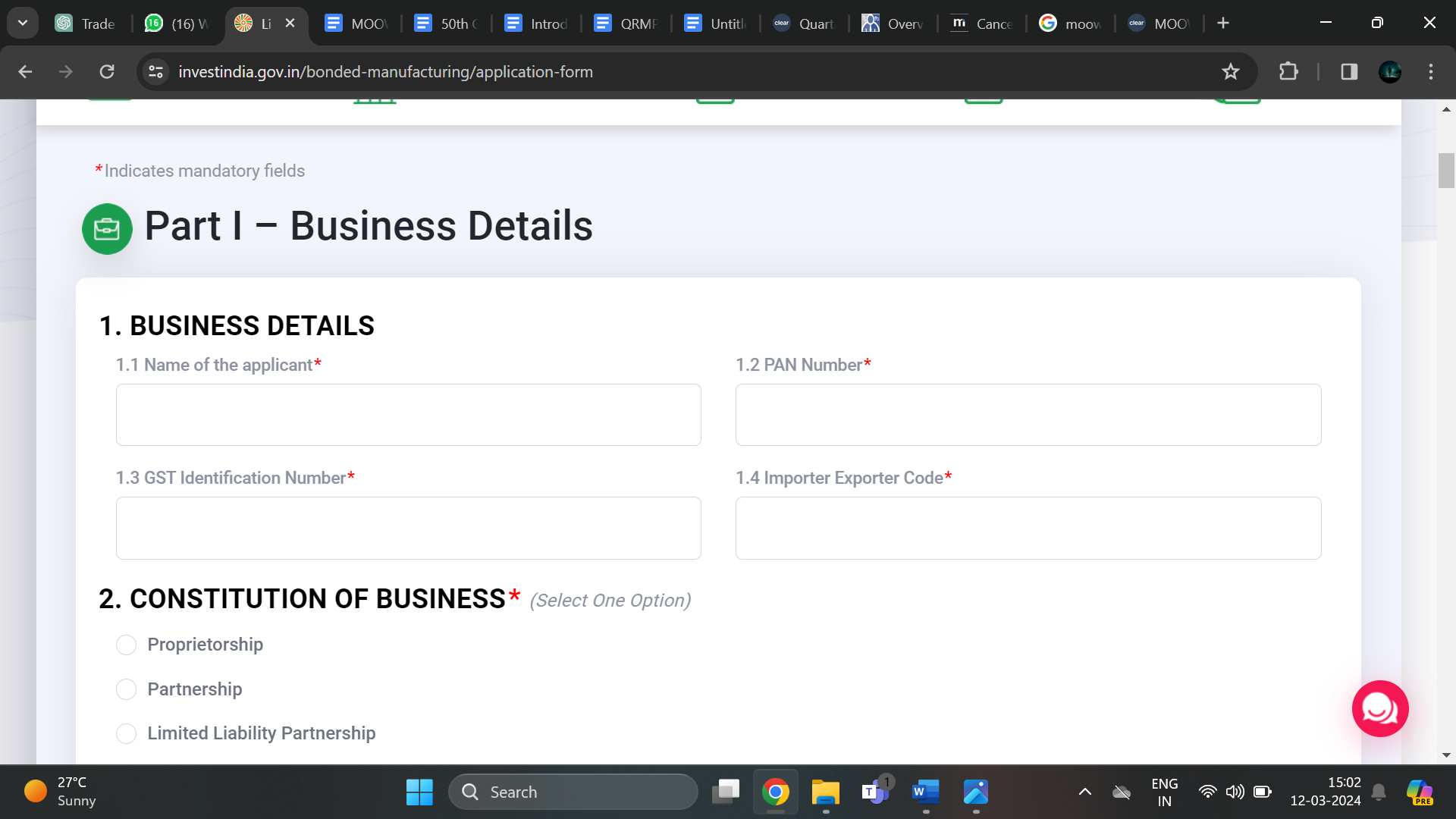Click the Name of the applicant field
1456x819 pixels.
[x=408, y=415]
